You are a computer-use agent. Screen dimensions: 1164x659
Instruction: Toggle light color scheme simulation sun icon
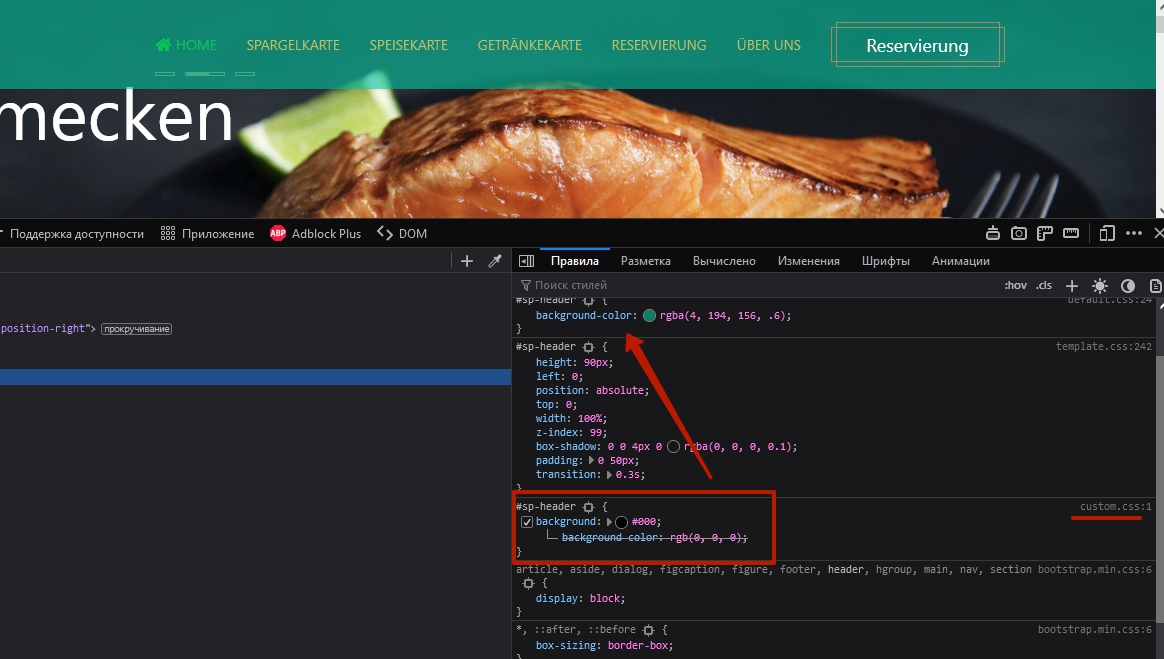click(x=1100, y=285)
